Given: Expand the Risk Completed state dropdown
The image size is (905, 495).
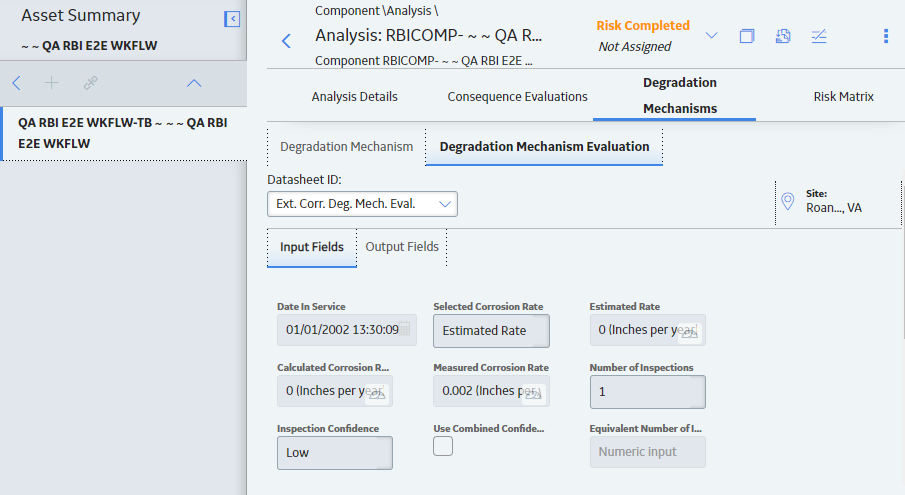Looking at the screenshot, I should click(x=711, y=36).
